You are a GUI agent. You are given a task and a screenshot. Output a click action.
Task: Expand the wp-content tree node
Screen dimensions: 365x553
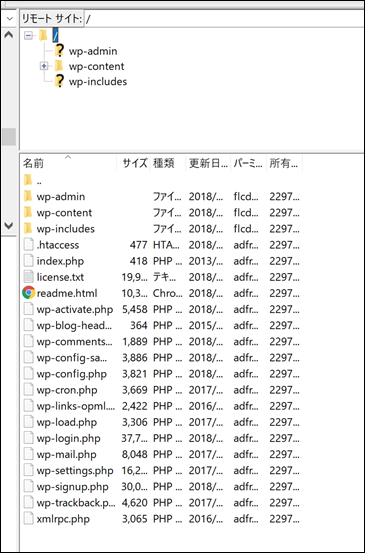[44, 66]
